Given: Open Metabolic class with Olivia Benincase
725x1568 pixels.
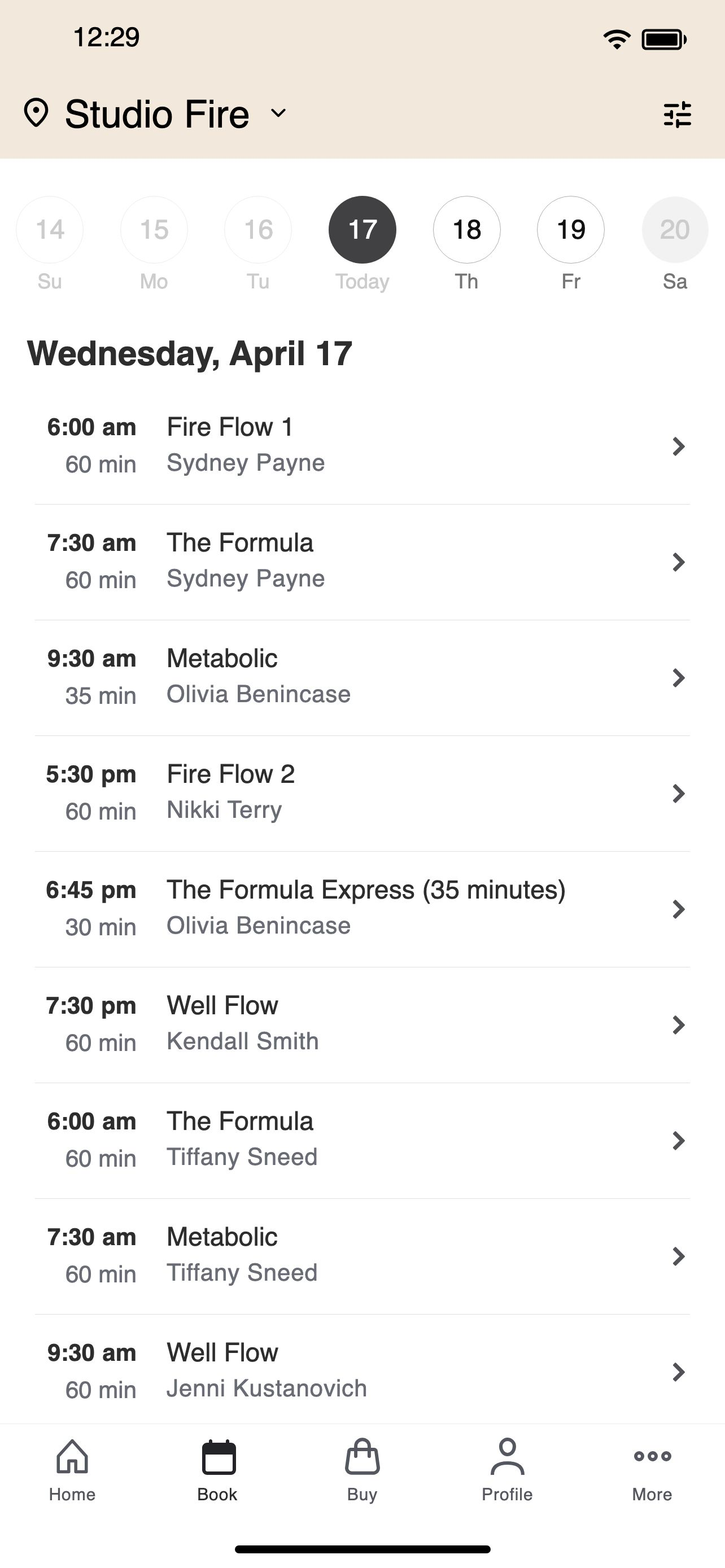Looking at the screenshot, I should coord(362,677).
